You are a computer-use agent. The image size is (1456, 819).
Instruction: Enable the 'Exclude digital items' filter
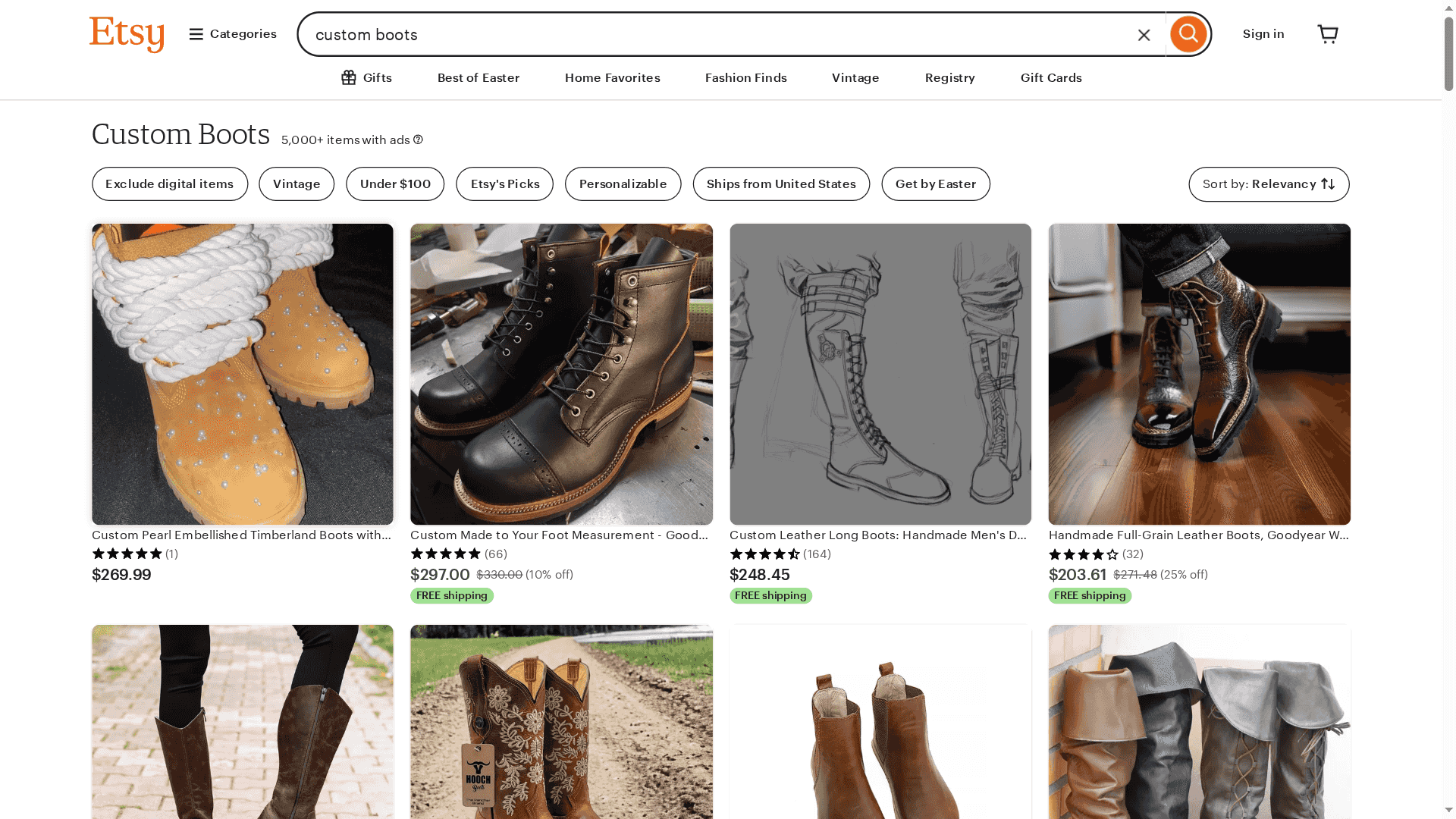(169, 184)
